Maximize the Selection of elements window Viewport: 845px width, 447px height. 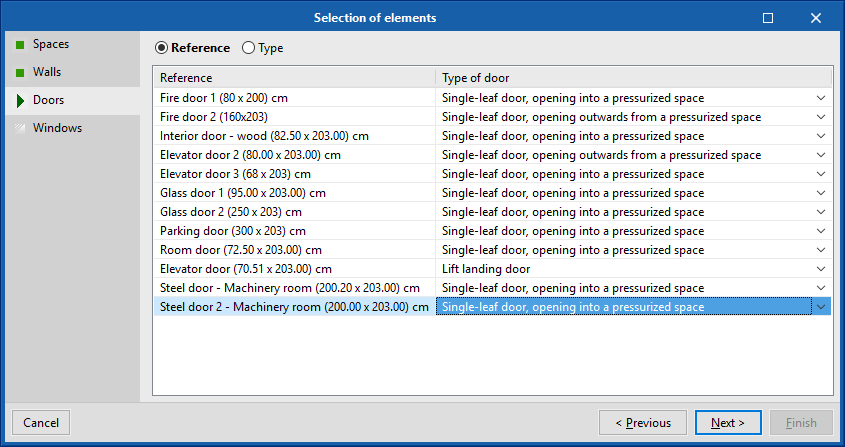coord(768,18)
